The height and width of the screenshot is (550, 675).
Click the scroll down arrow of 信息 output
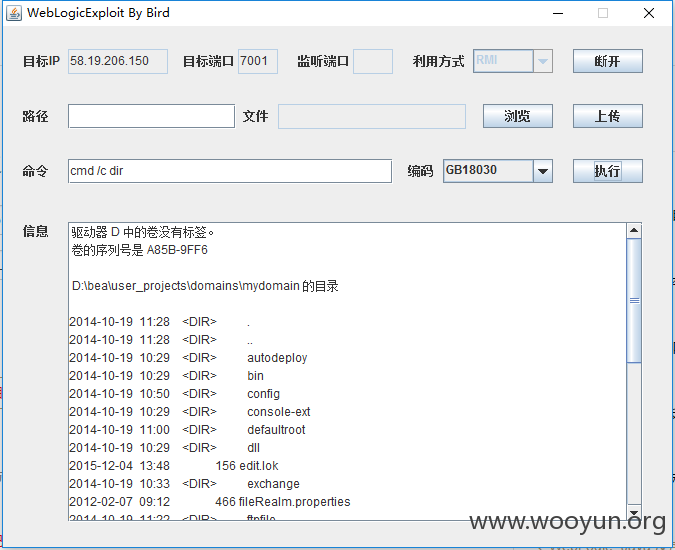[x=634, y=512]
